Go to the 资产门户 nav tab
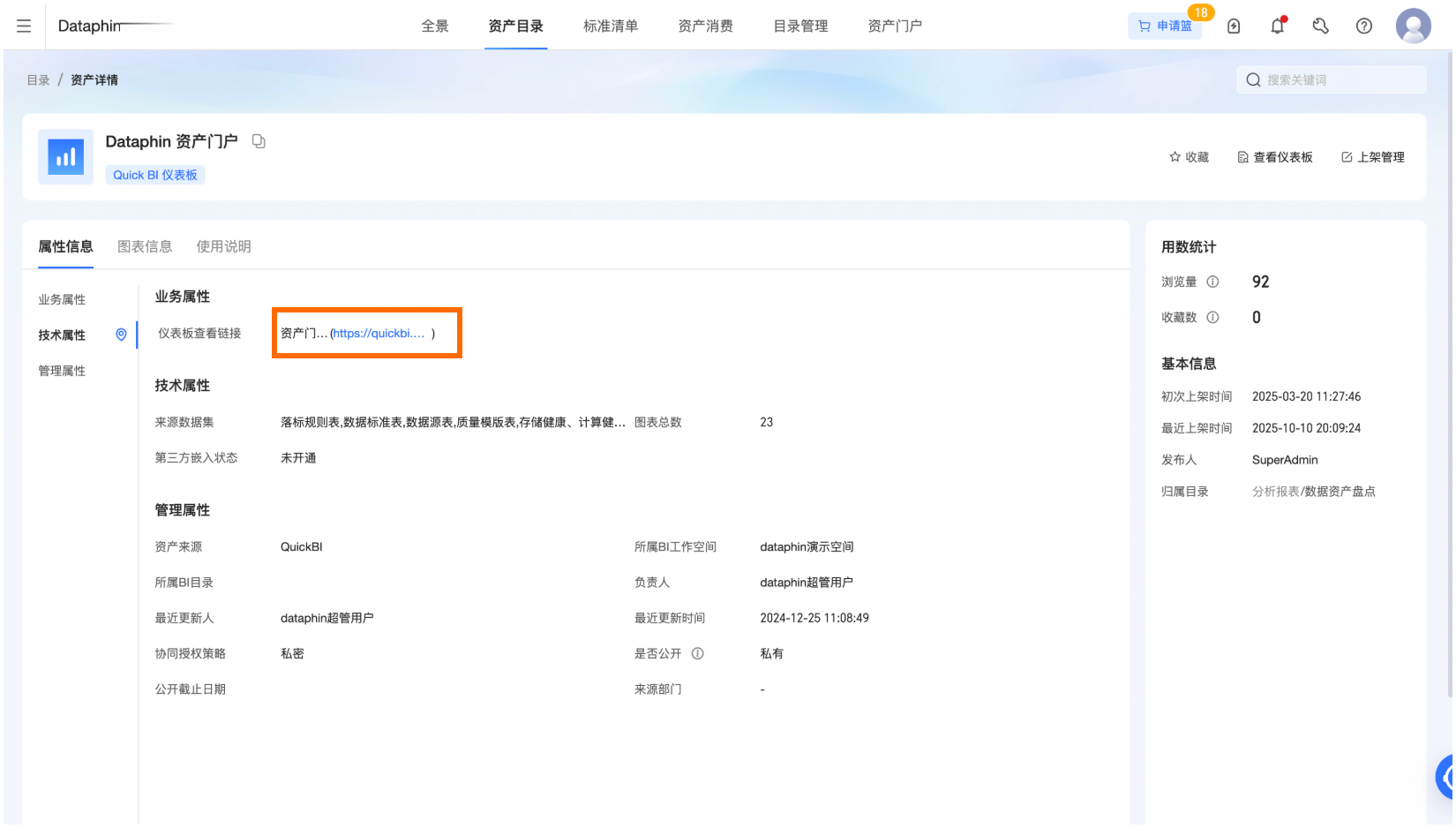Screen dimensions: 1456x828 pos(895,26)
